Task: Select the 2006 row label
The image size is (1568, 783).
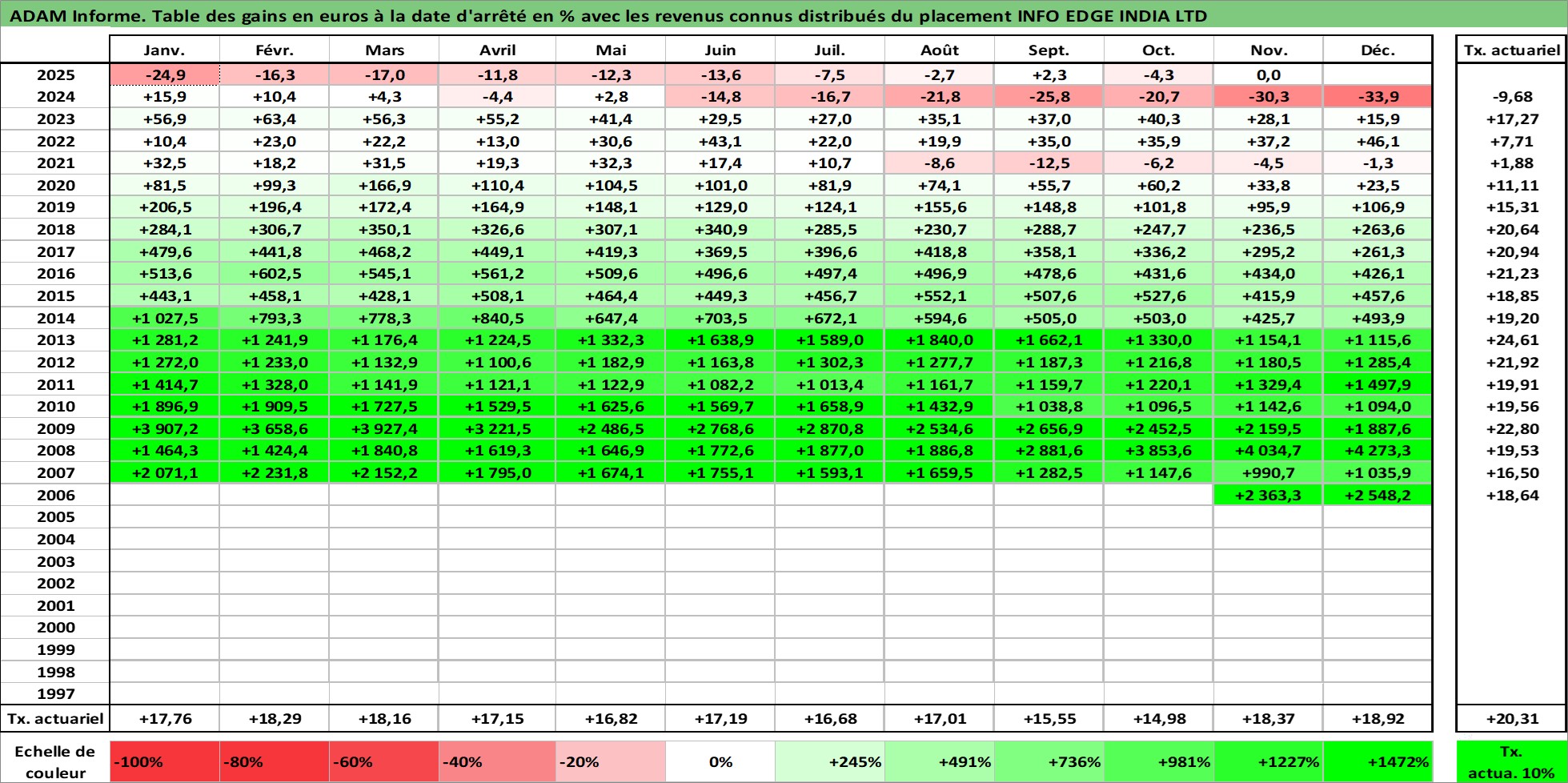Action: [x=55, y=495]
